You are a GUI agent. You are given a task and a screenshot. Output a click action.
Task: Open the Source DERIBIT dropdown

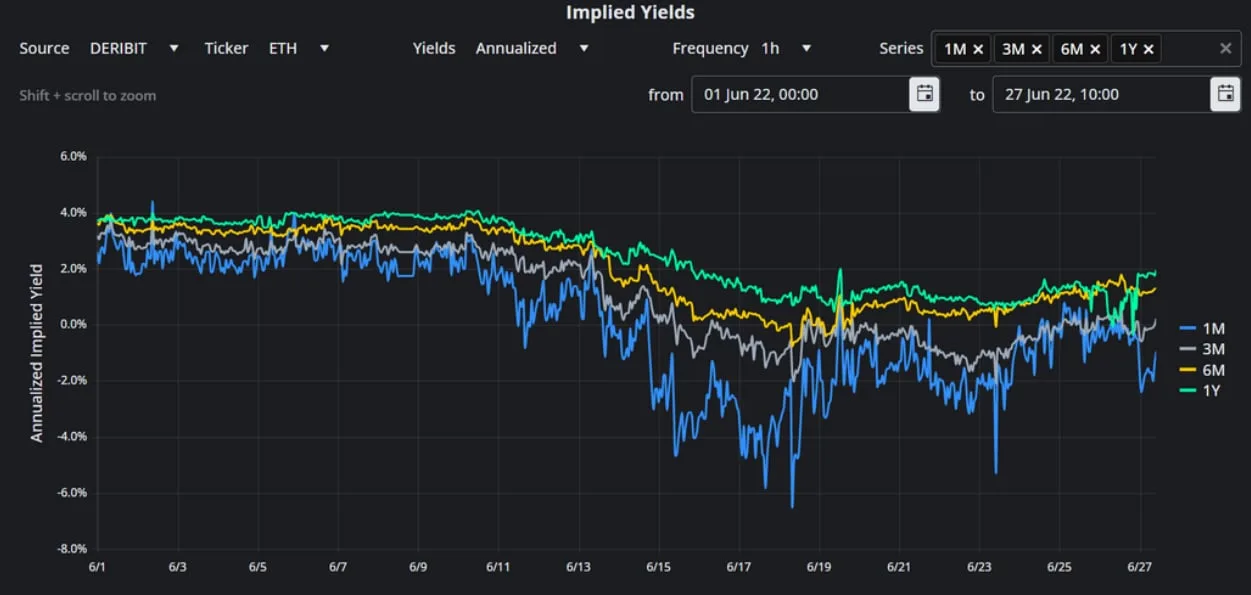[x=134, y=48]
